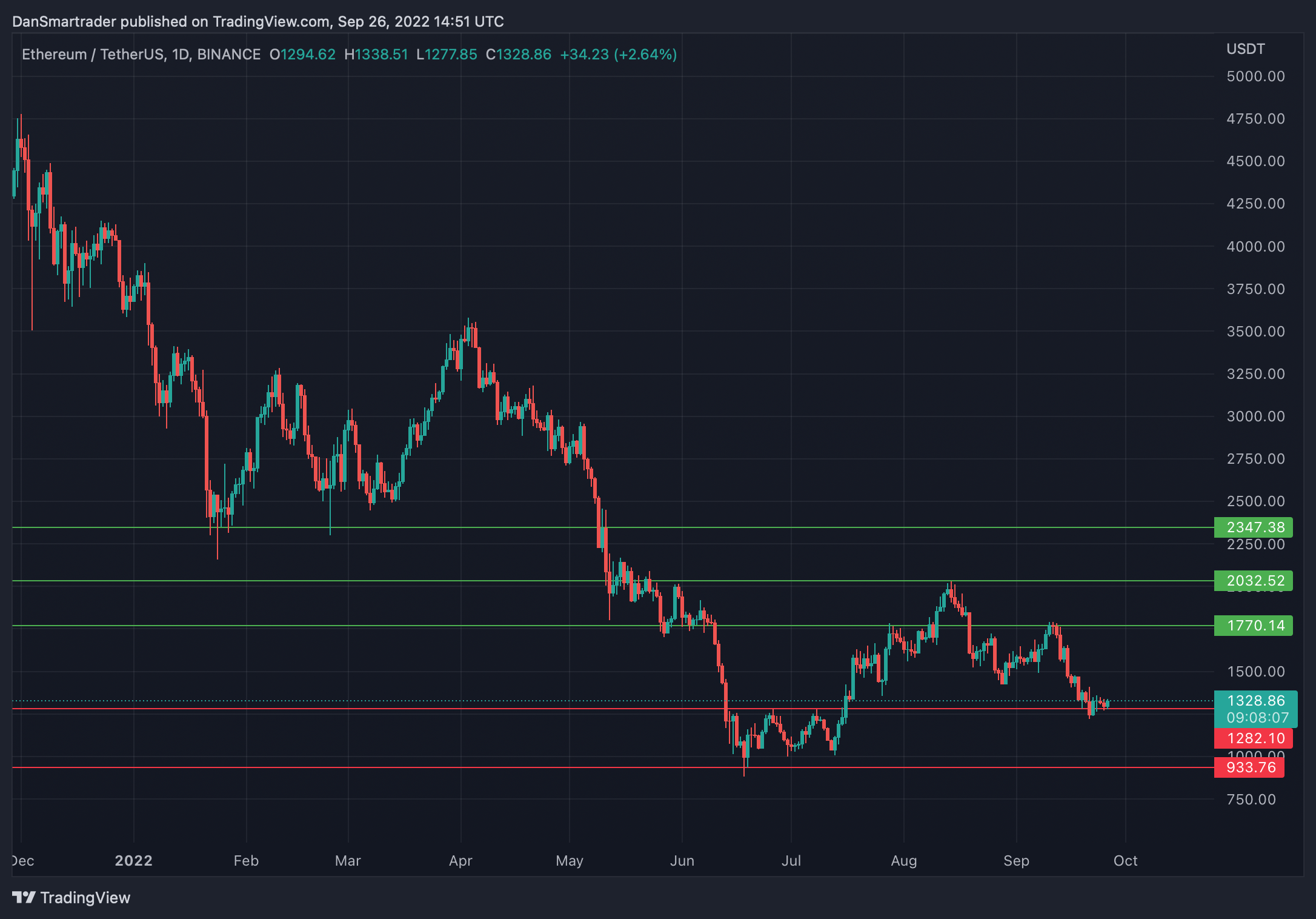The height and width of the screenshot is (919, 1316).
Task: Click the 3750.00 price axis label
Action: click(x=1255, y=289)
